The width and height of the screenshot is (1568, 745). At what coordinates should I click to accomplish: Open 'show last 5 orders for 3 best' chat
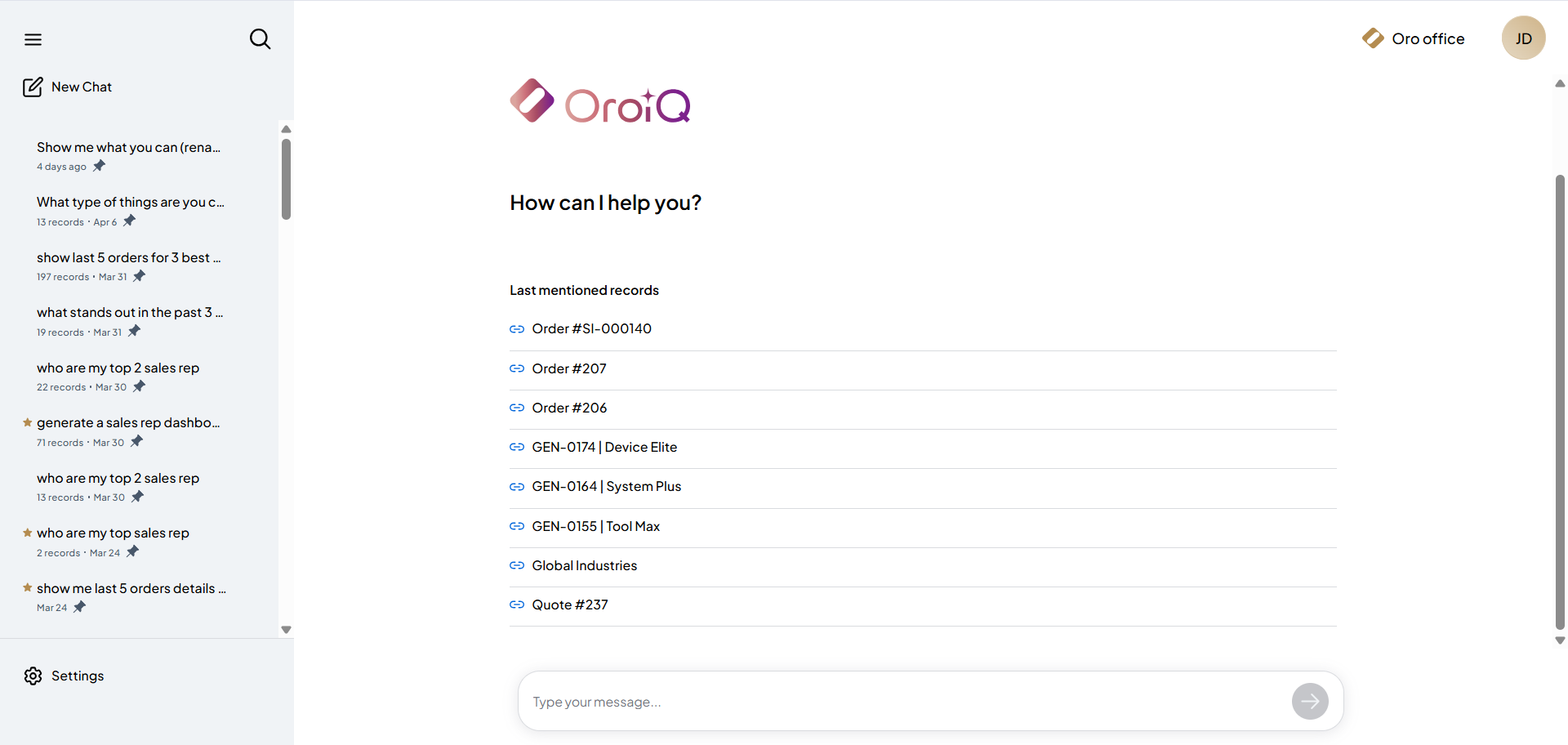pos(128,257)
